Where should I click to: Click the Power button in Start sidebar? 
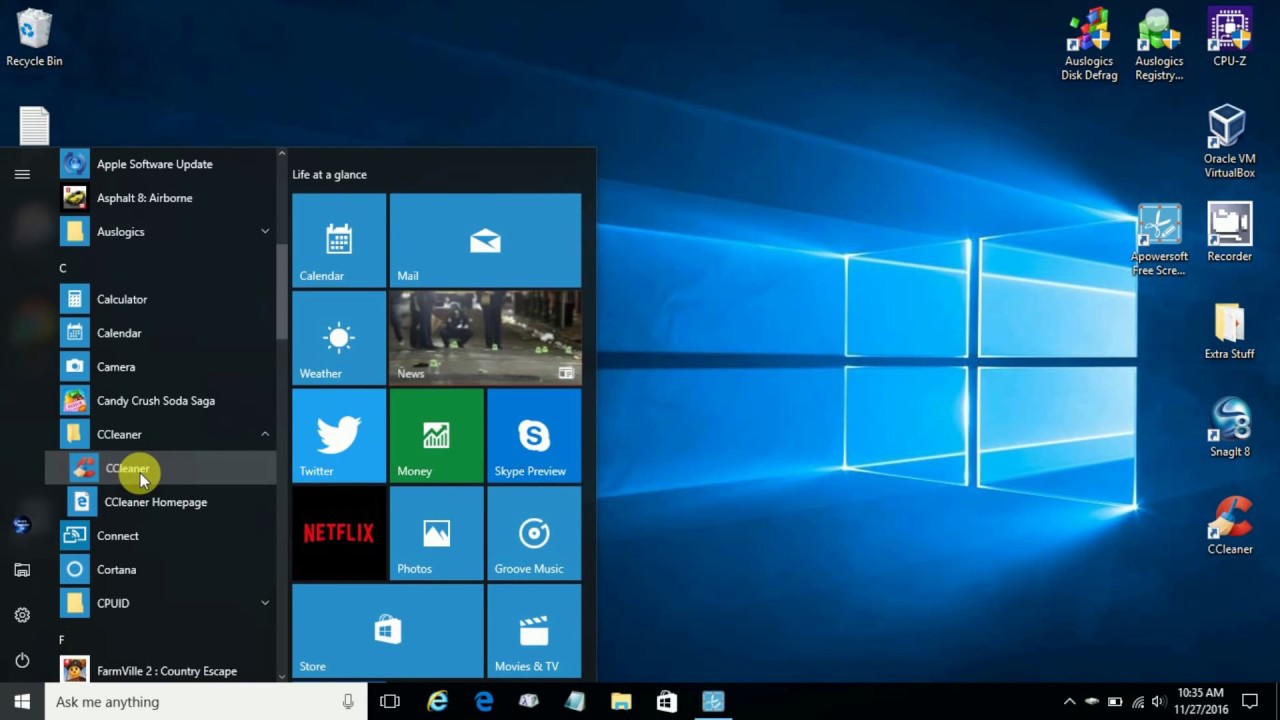(x=22, y=660)
